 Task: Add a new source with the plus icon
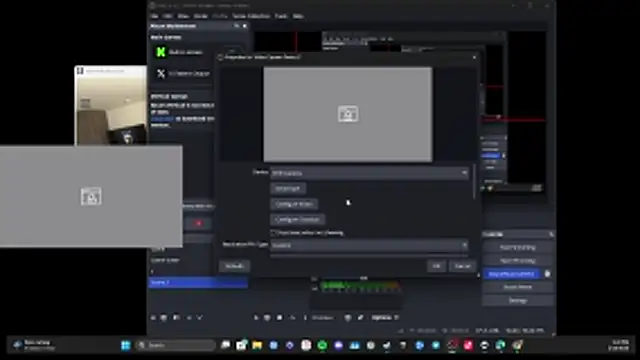(x=256, y=318)
